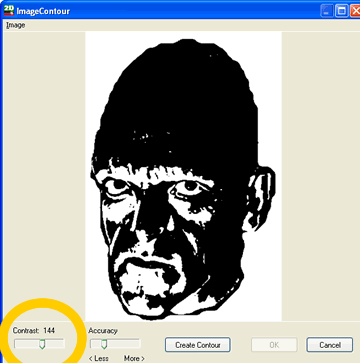
Task: Click Accuracy slider track right of thumb
Action: (x=123, y=343)
